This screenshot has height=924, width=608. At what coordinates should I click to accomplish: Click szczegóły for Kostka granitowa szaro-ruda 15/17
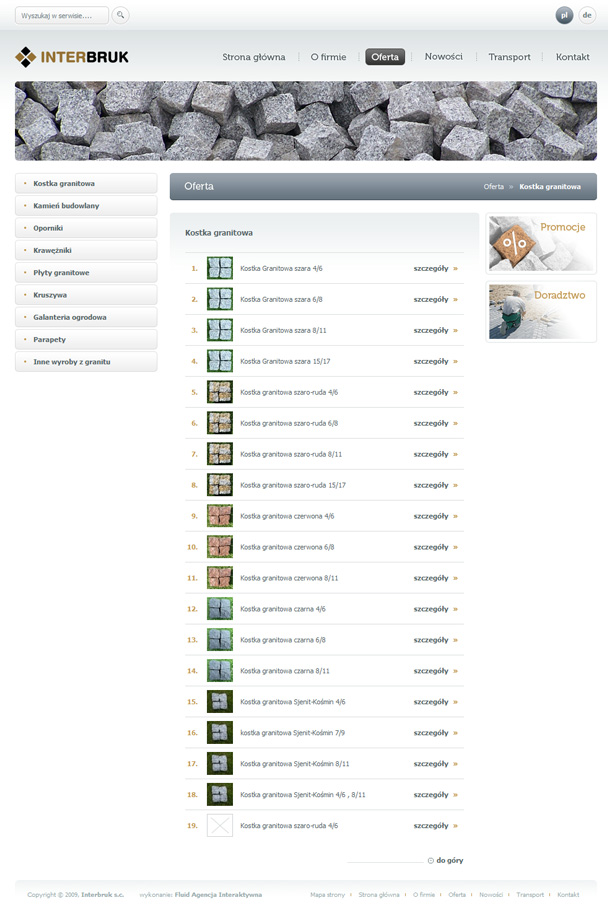tap(435, 485)
